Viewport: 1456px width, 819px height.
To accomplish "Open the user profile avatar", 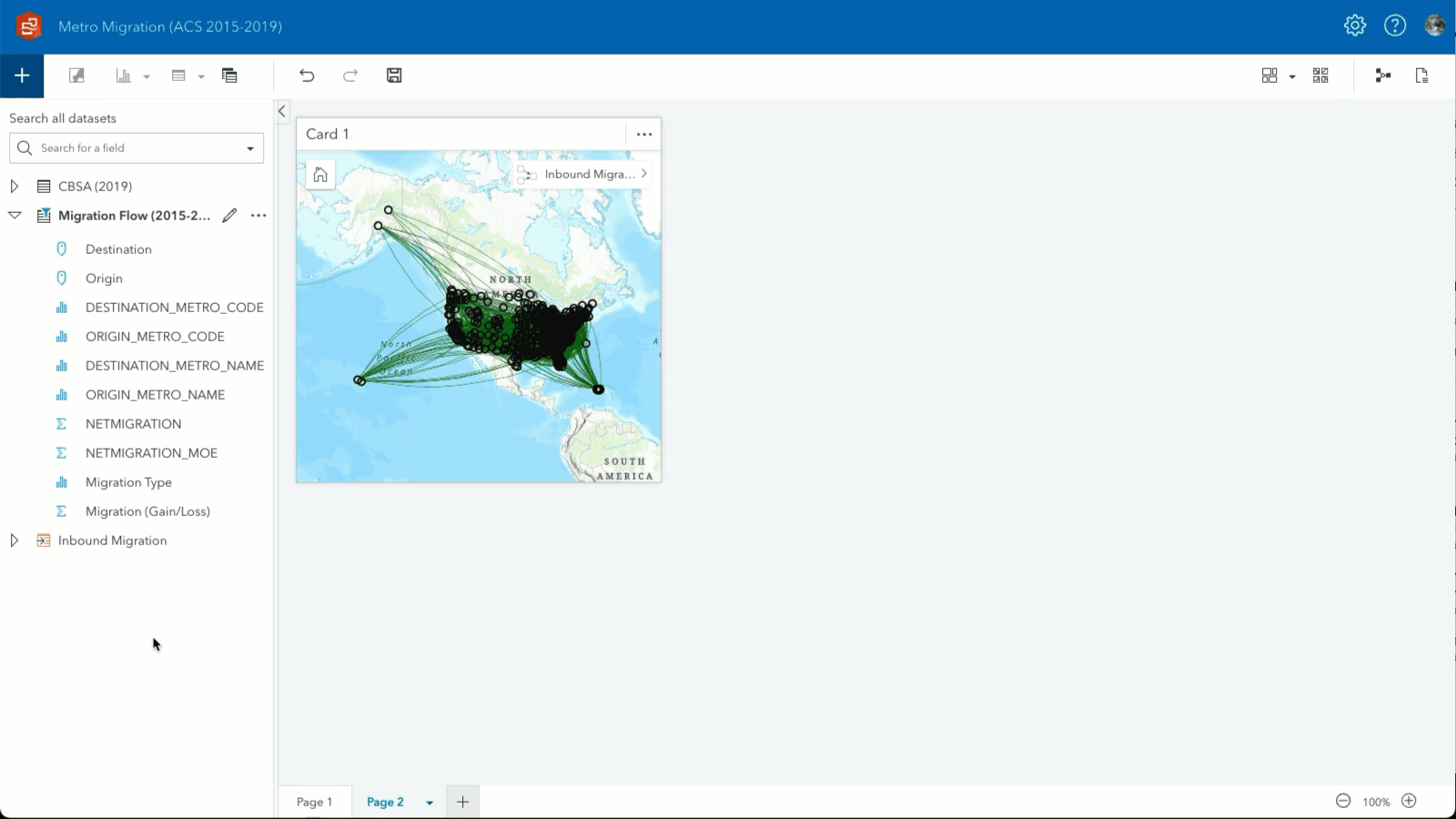I will coord(1435,25).
